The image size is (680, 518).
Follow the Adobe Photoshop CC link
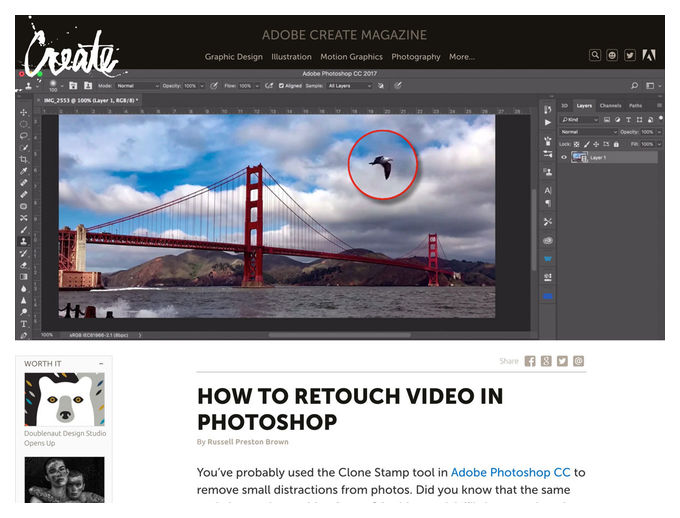pos(510,472)
